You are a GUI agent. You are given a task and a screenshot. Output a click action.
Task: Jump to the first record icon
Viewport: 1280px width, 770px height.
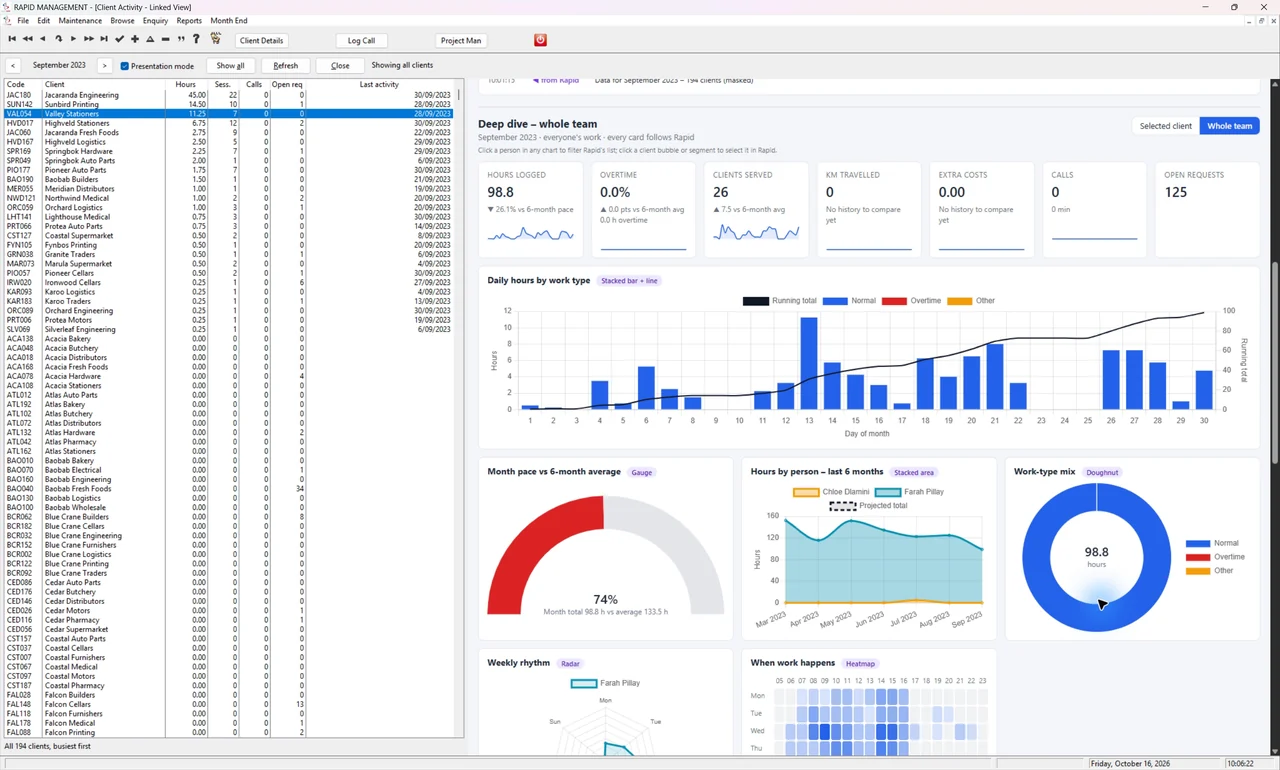click(12, 40)
